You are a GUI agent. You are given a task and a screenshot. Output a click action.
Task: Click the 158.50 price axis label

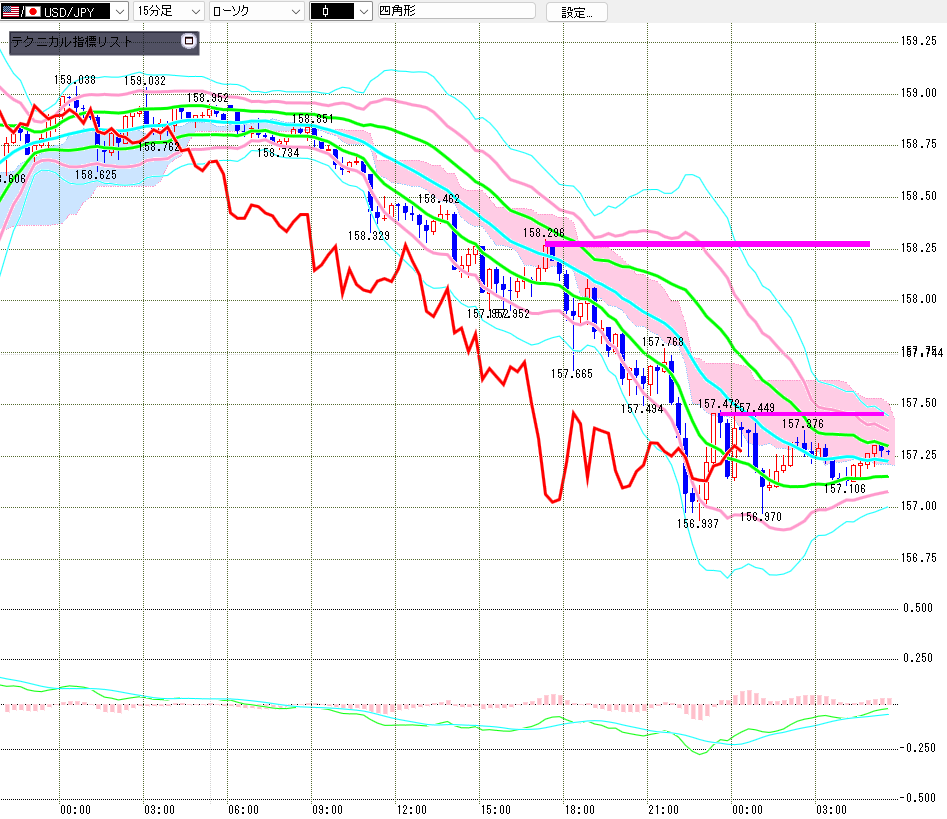[x=919, y=196]
